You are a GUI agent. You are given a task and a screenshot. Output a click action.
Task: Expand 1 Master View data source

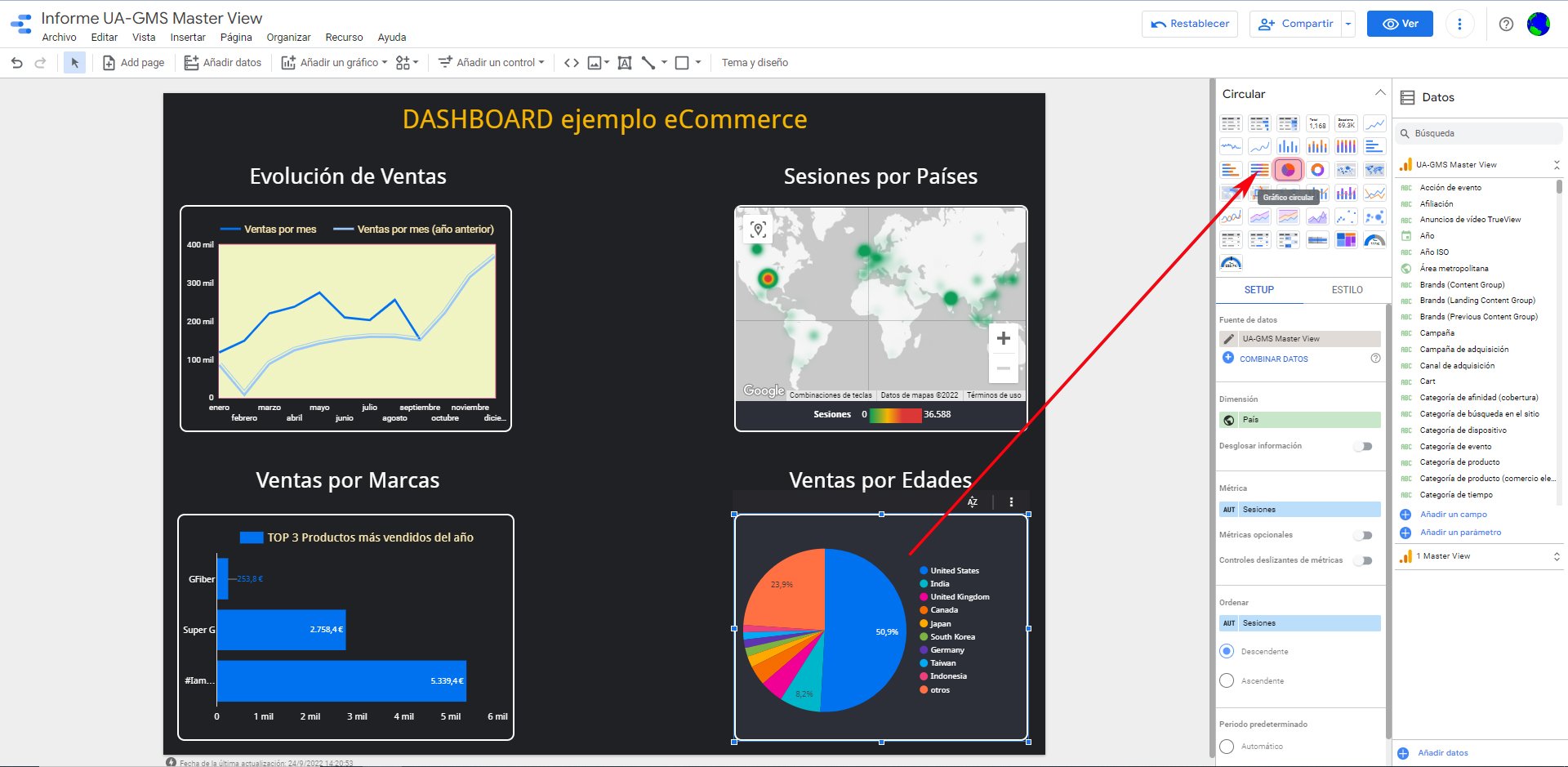(x=1557, y=557)
